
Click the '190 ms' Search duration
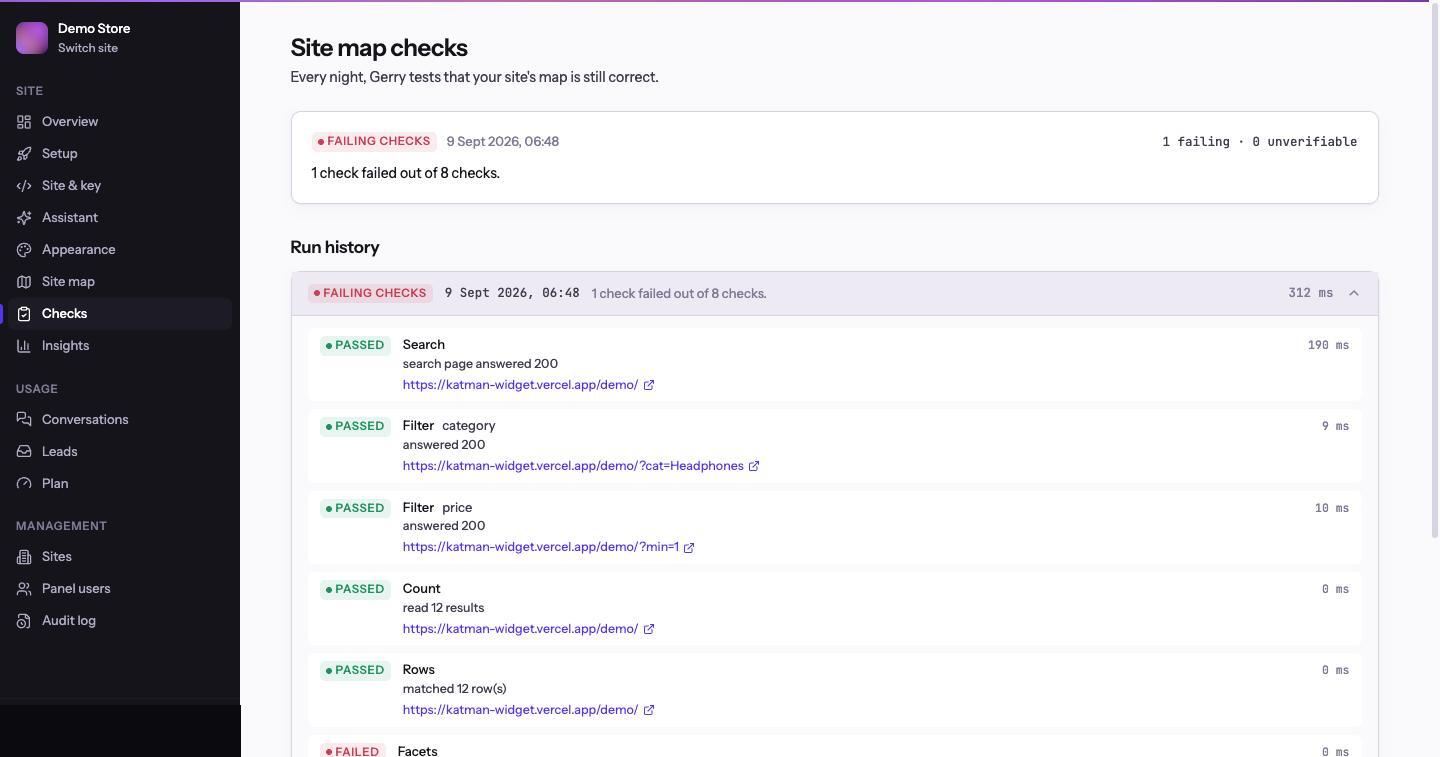tap(1328, 345)
